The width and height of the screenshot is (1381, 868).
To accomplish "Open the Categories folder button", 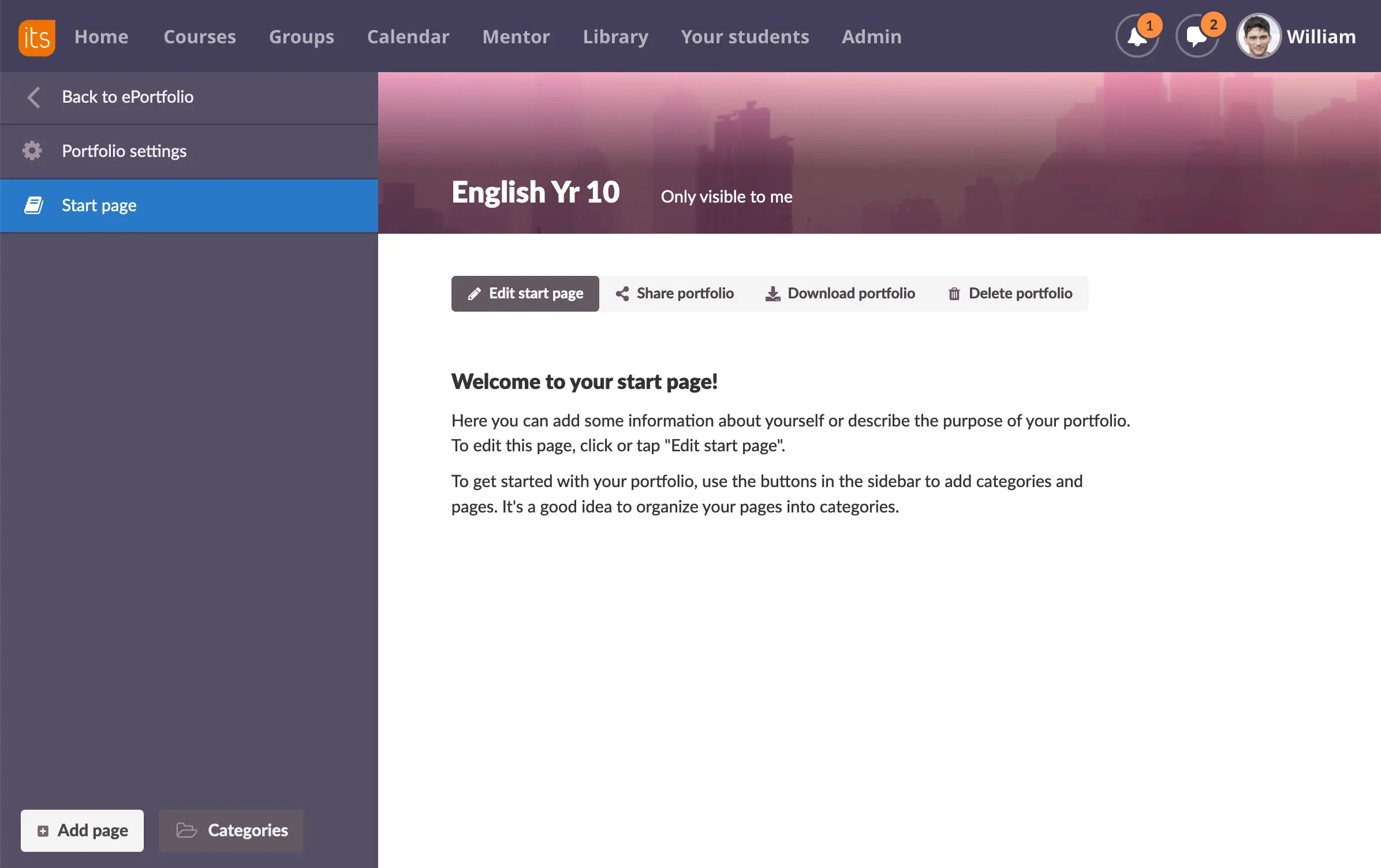I will [x=231, y=830].
